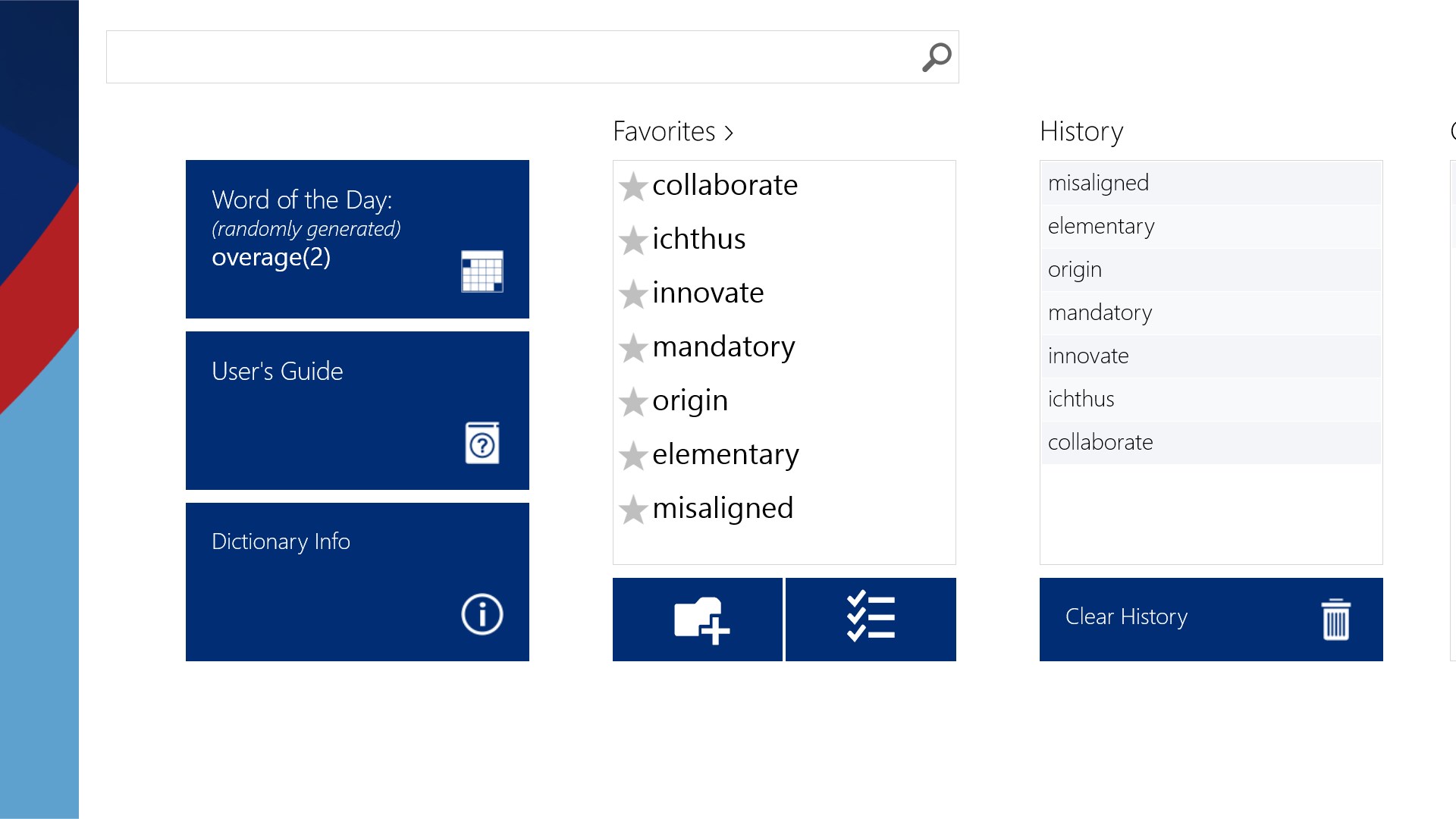
Task: Expand the Favorites section via chevron
Action: point(729,133)
